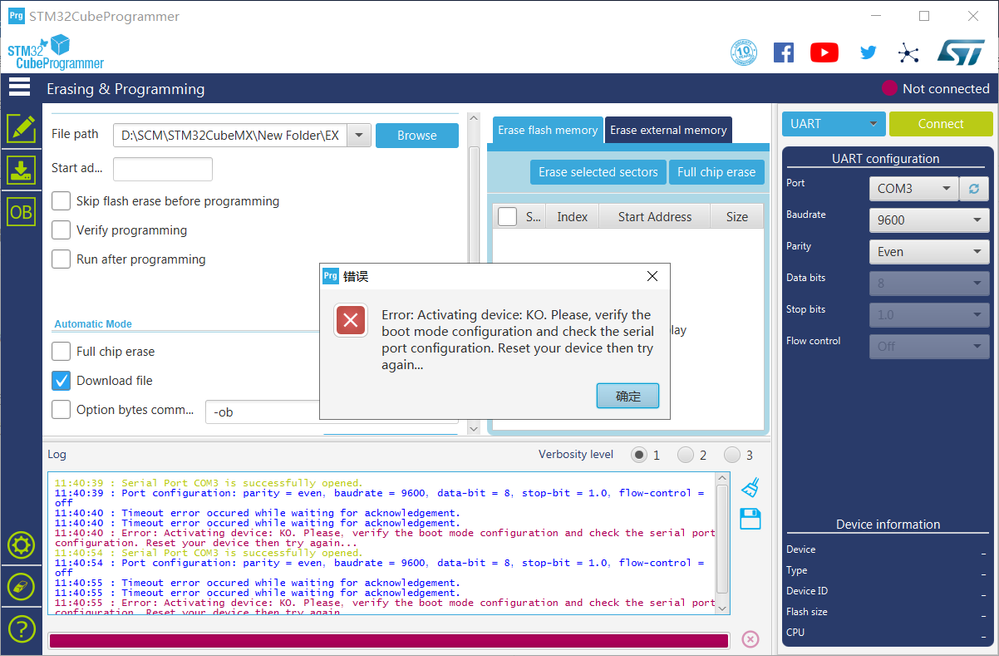Open the Flow control dropdown
Viewport: 999px width, 656px height.
click(929, 346)
